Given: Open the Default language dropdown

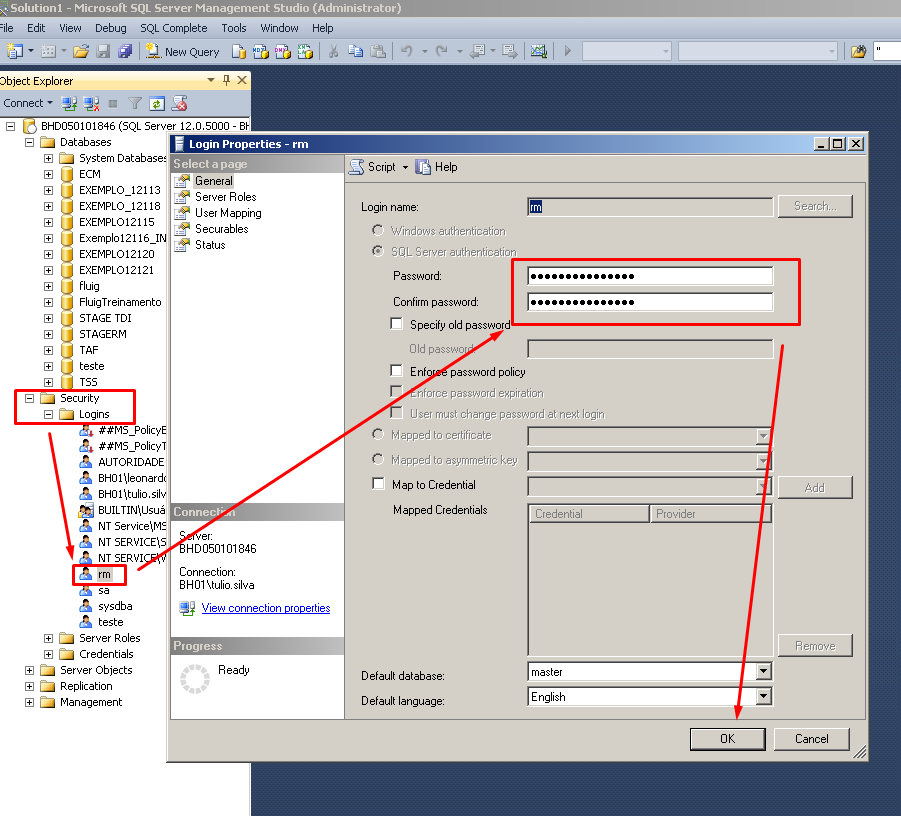Looking at the screenshot, I should tap(763, 696).
